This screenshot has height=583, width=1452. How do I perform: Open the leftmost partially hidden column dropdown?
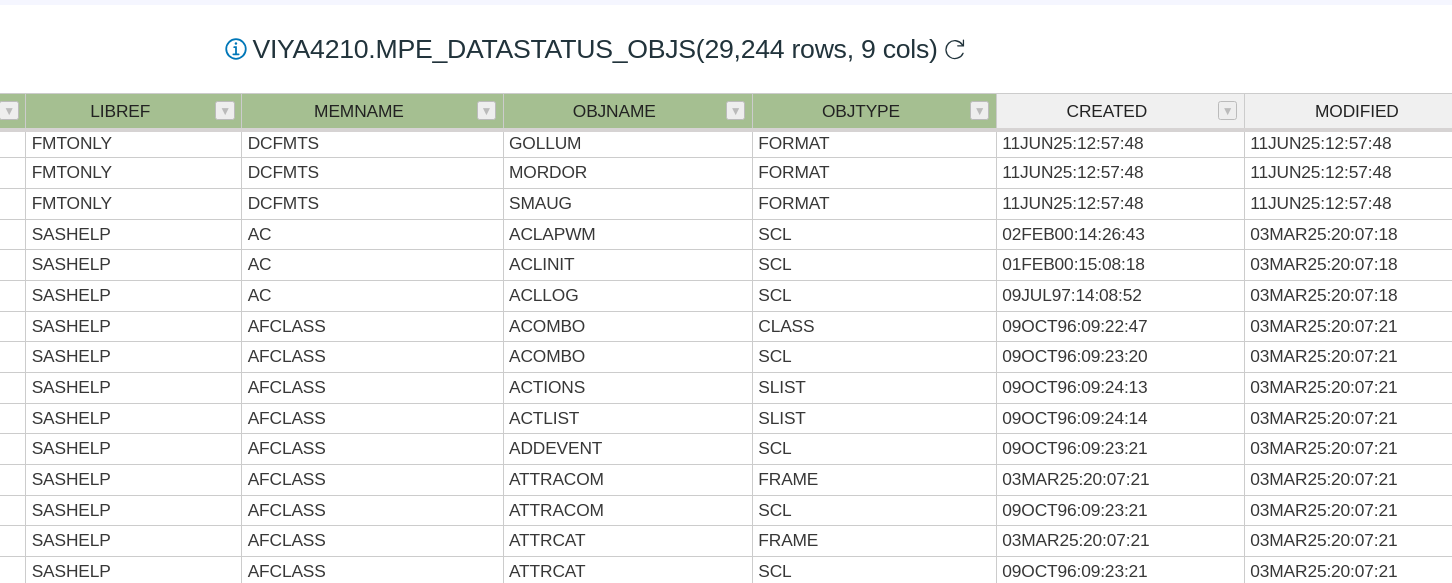tap(9, 111)
